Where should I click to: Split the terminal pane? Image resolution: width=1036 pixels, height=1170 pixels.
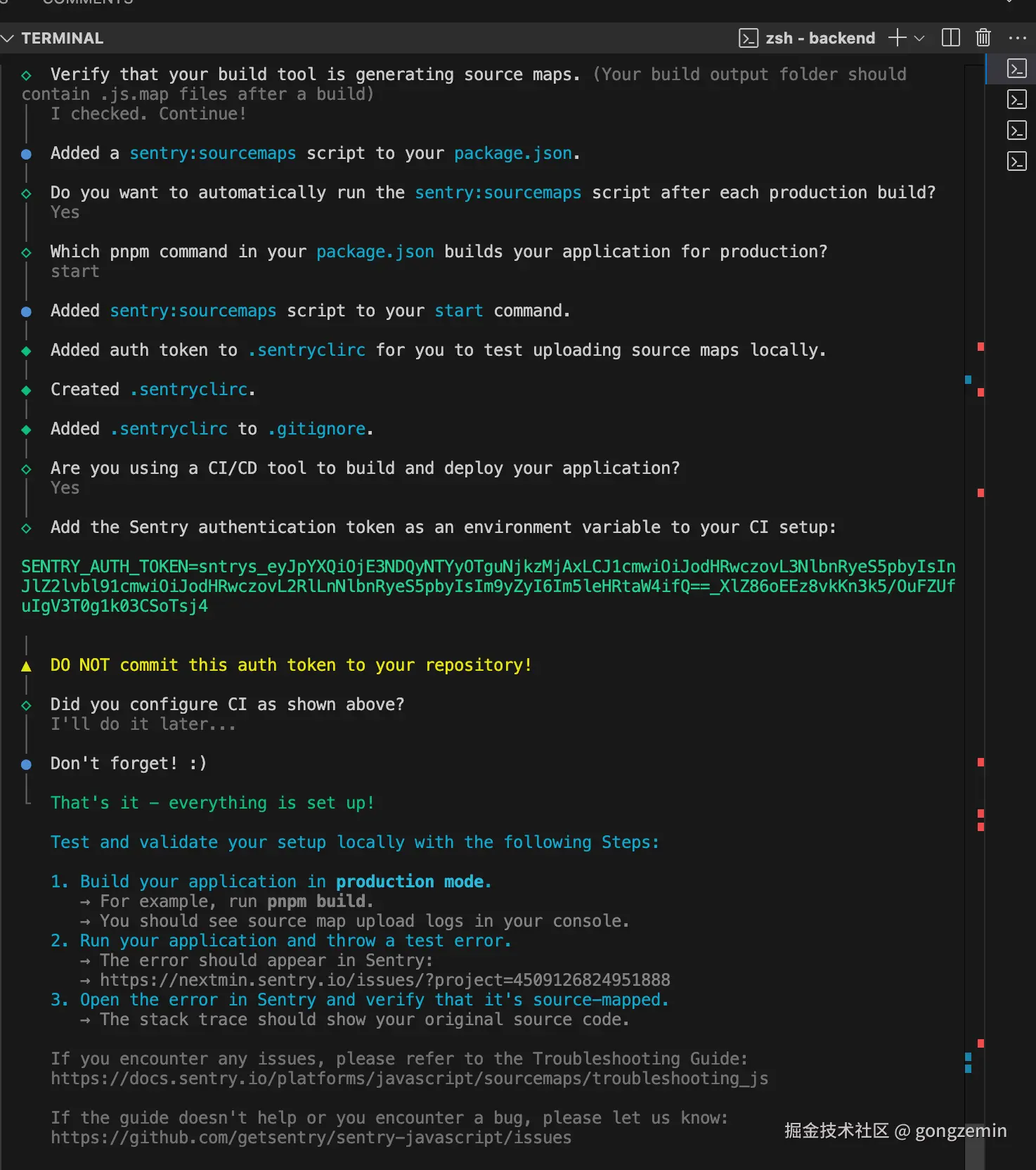(x=950, y=38)
